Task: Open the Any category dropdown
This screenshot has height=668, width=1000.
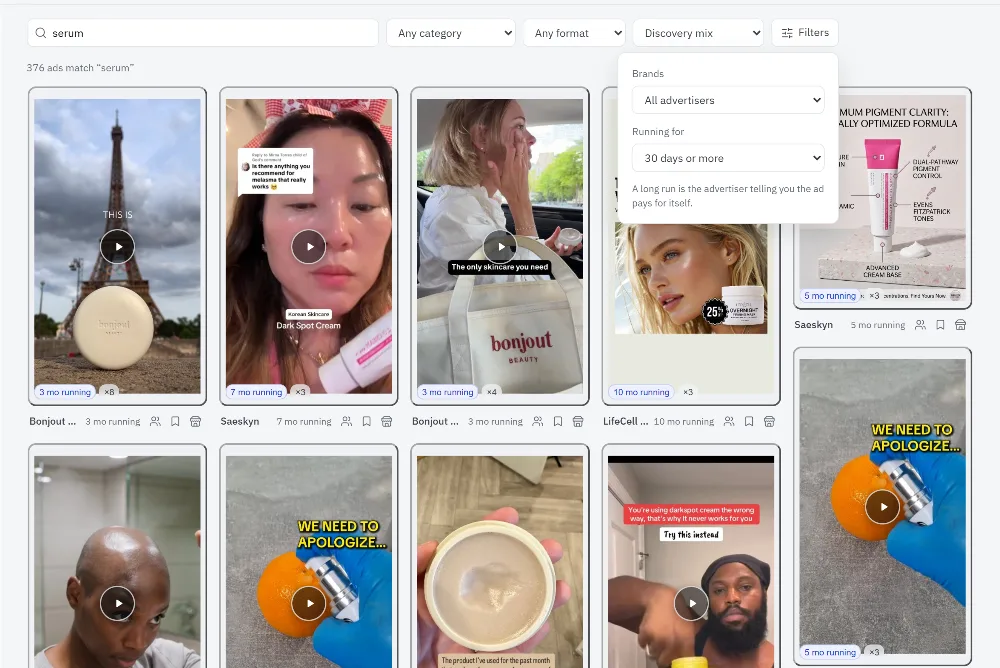Action: coord(451,33)
